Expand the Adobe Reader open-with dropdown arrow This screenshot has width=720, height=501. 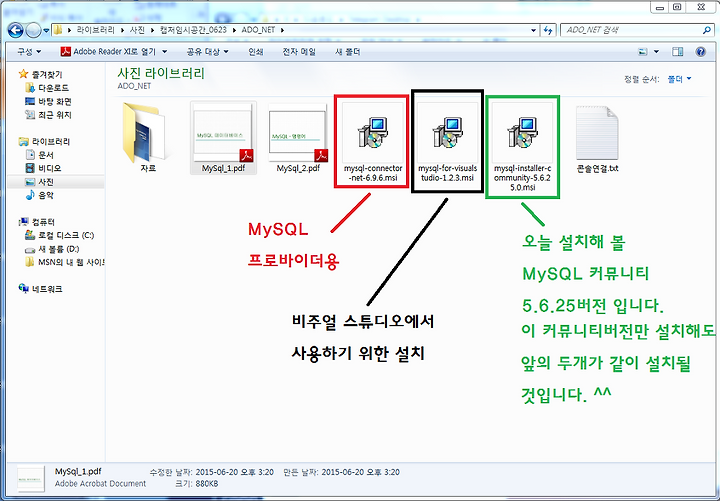pyautogui.click(x=164, y=52)
